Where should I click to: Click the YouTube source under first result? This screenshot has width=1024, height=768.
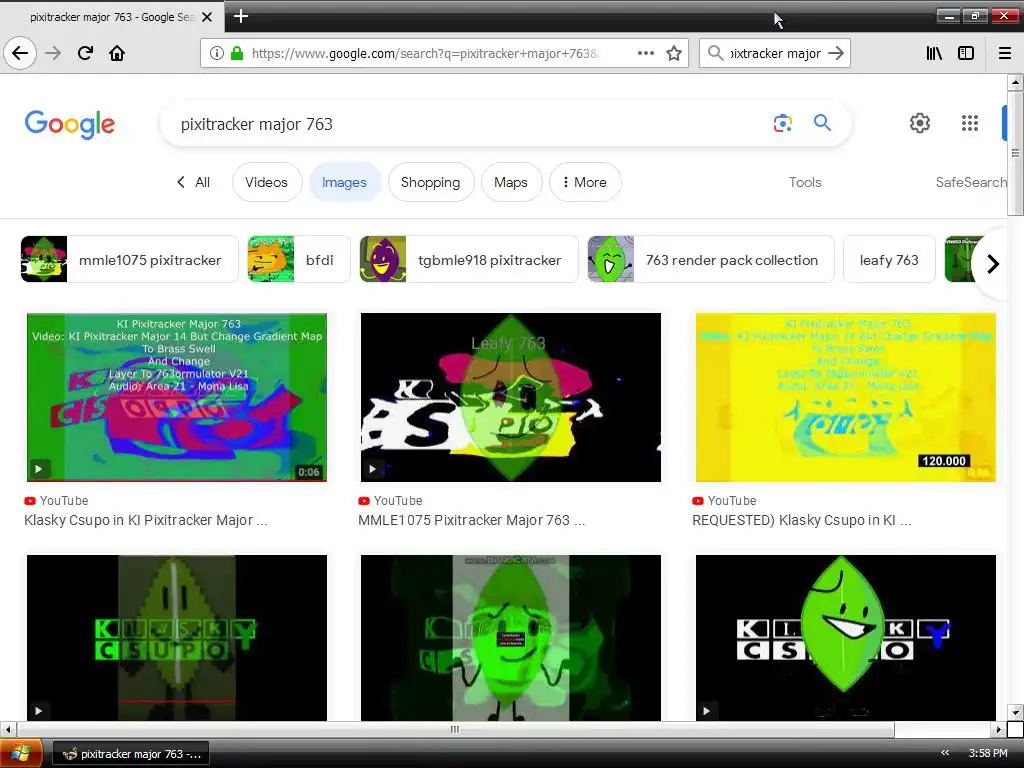pos(56,500)
